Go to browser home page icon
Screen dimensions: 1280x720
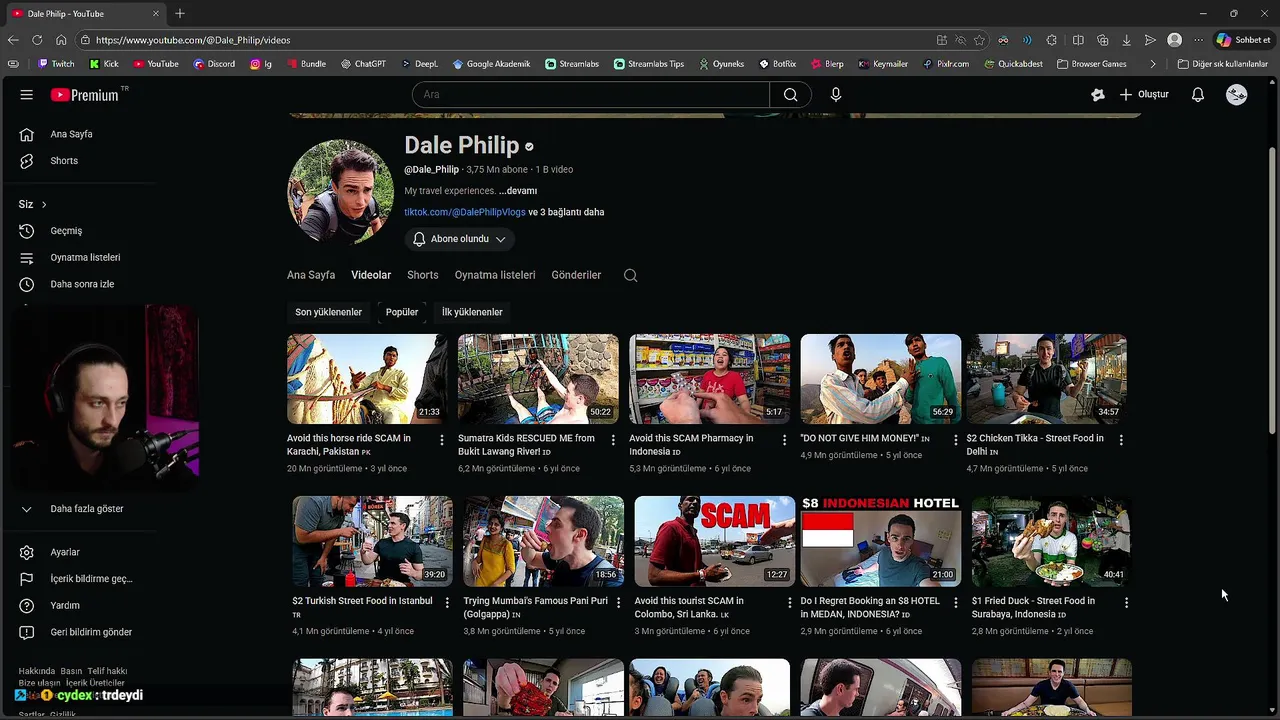click(x=61, y=40)
